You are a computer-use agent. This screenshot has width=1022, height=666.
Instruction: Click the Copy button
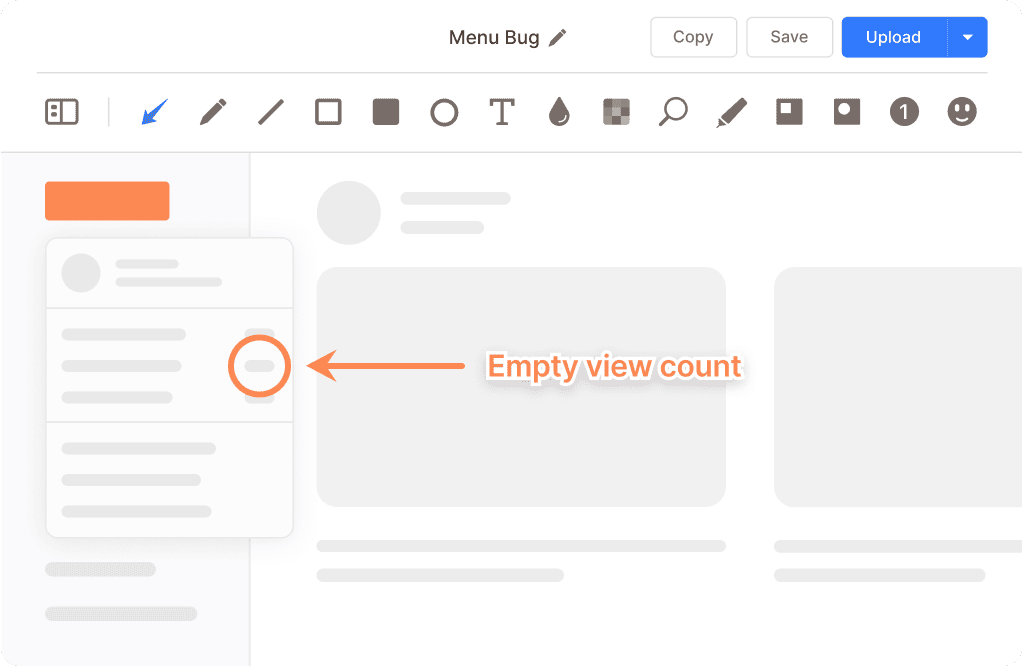click(x=693, y=37)
